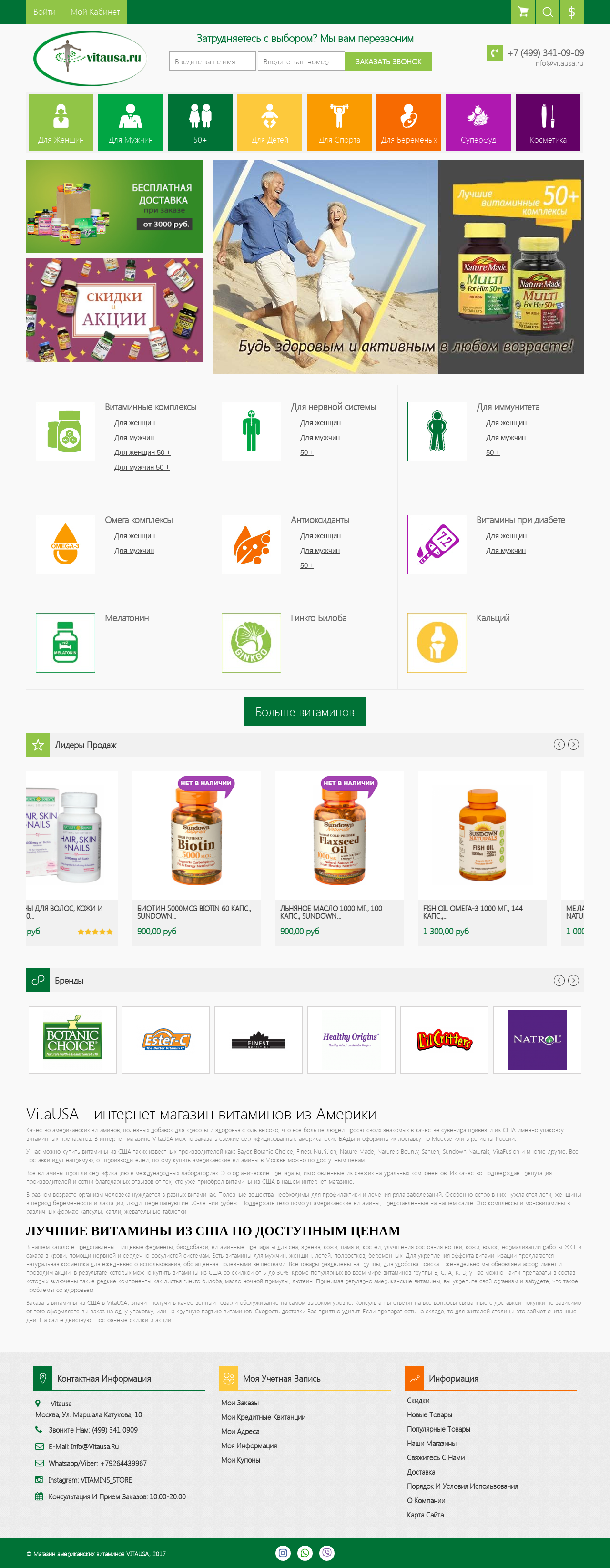The image size is (610, 1568).
Task: Open the Calcium joint category icon
Action: (437, 642)
